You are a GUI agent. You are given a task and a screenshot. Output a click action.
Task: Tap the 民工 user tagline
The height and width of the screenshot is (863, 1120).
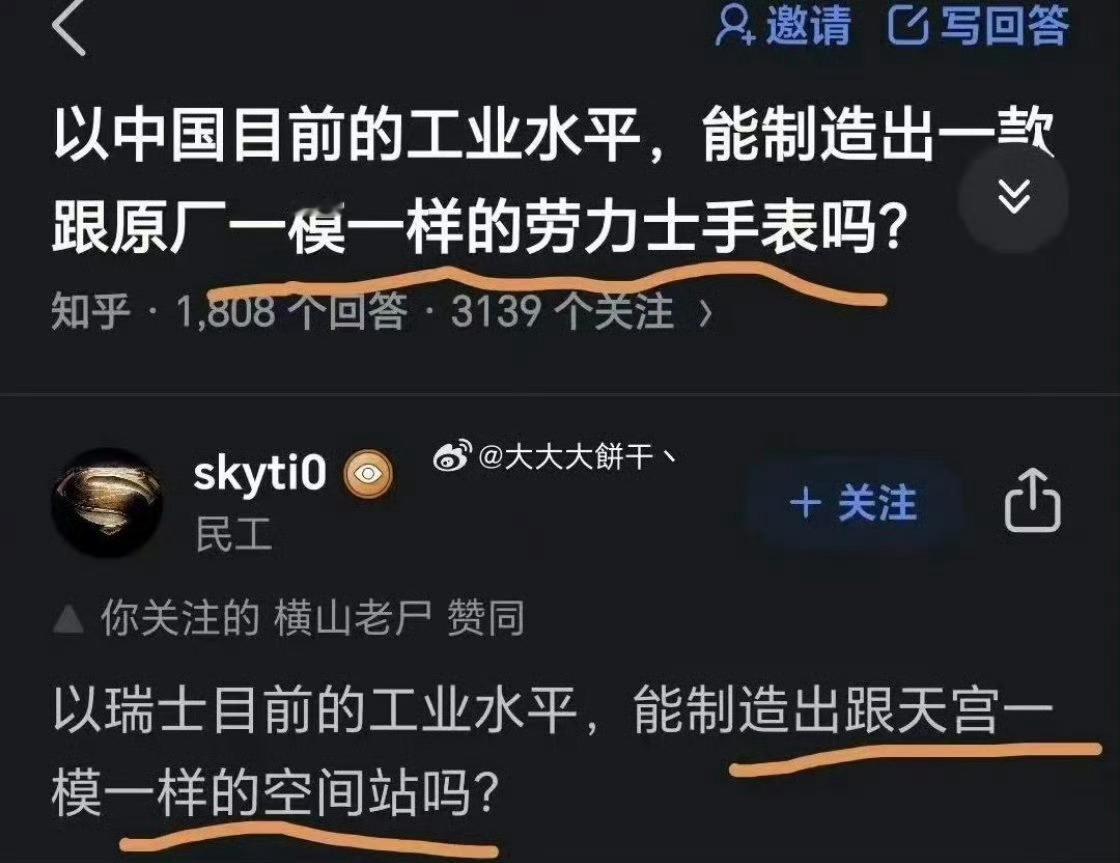233,534
